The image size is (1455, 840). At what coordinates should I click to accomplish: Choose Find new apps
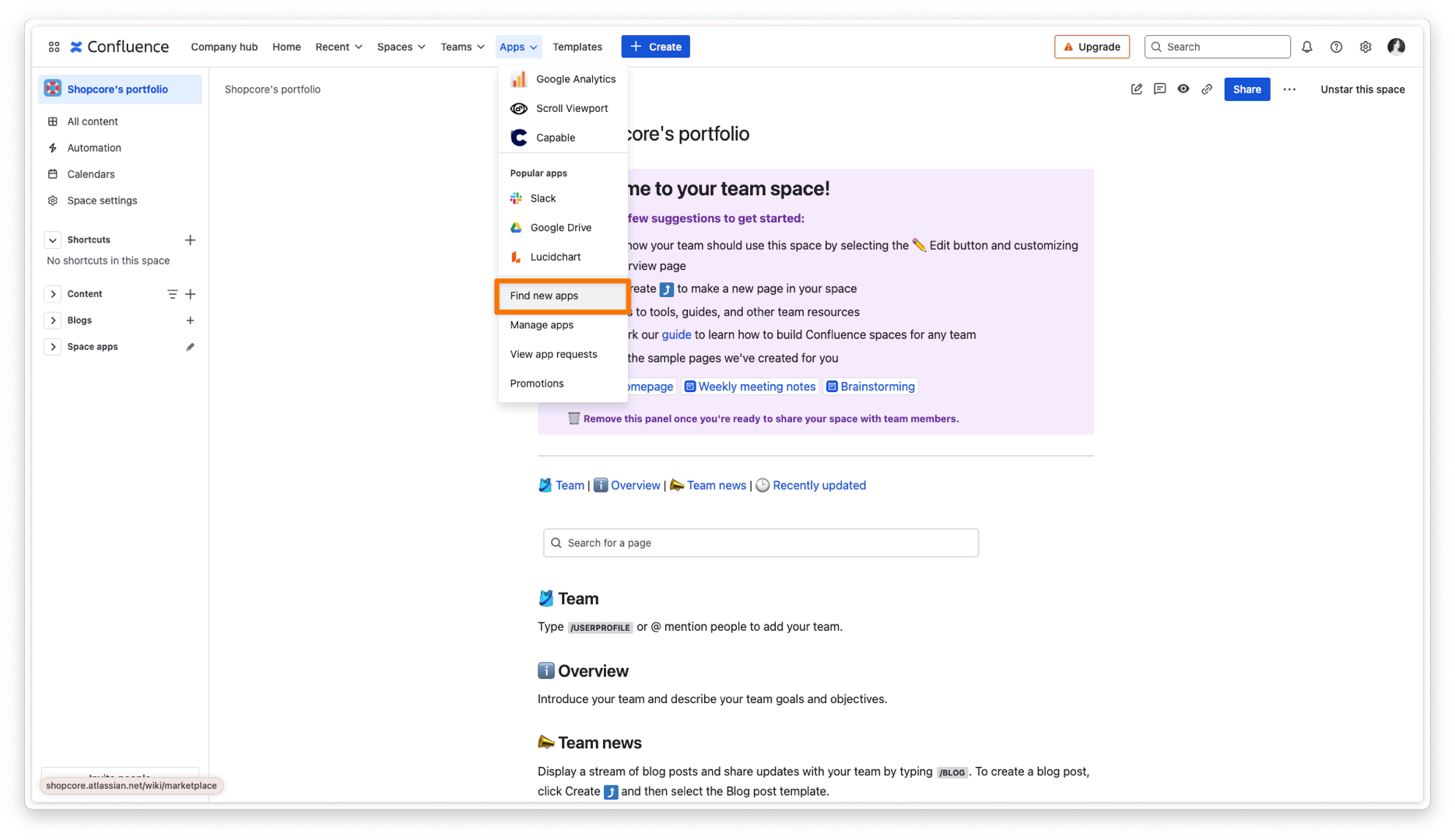pyautogui.click(x=563, y=296)
